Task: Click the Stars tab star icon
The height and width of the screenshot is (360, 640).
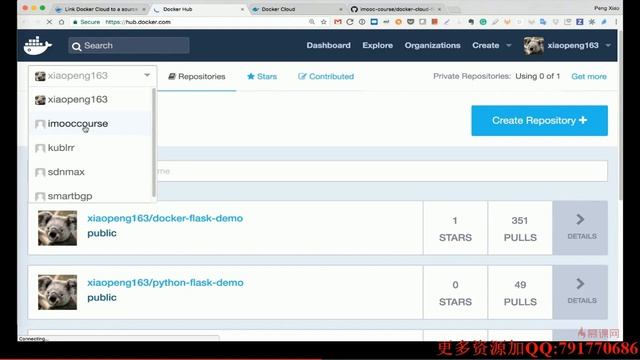Action: tap(251, 76)
